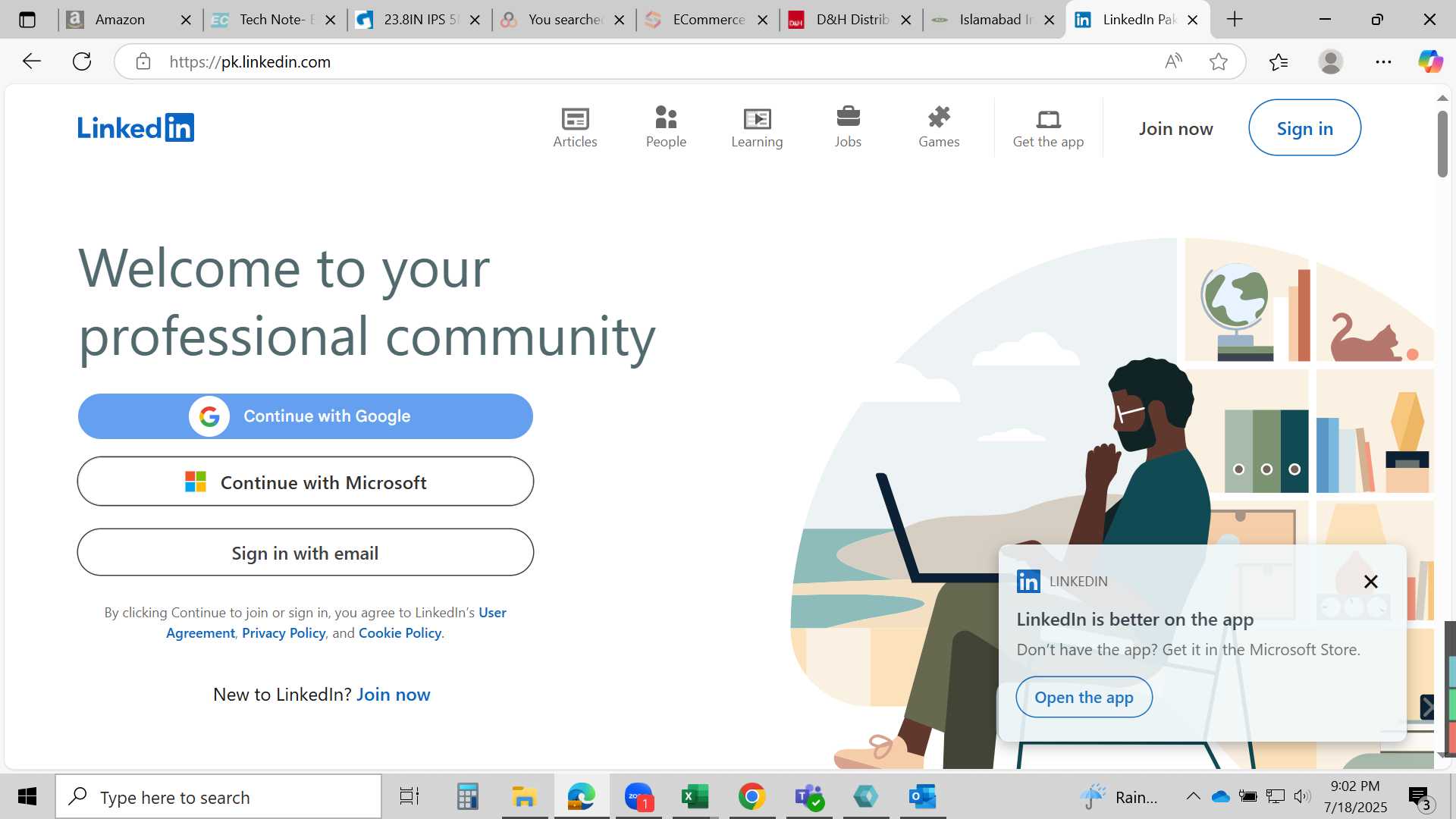The image size is (1456, 819).
Task: Open the volume speaker tray icon
Action: pos(1303,796)
